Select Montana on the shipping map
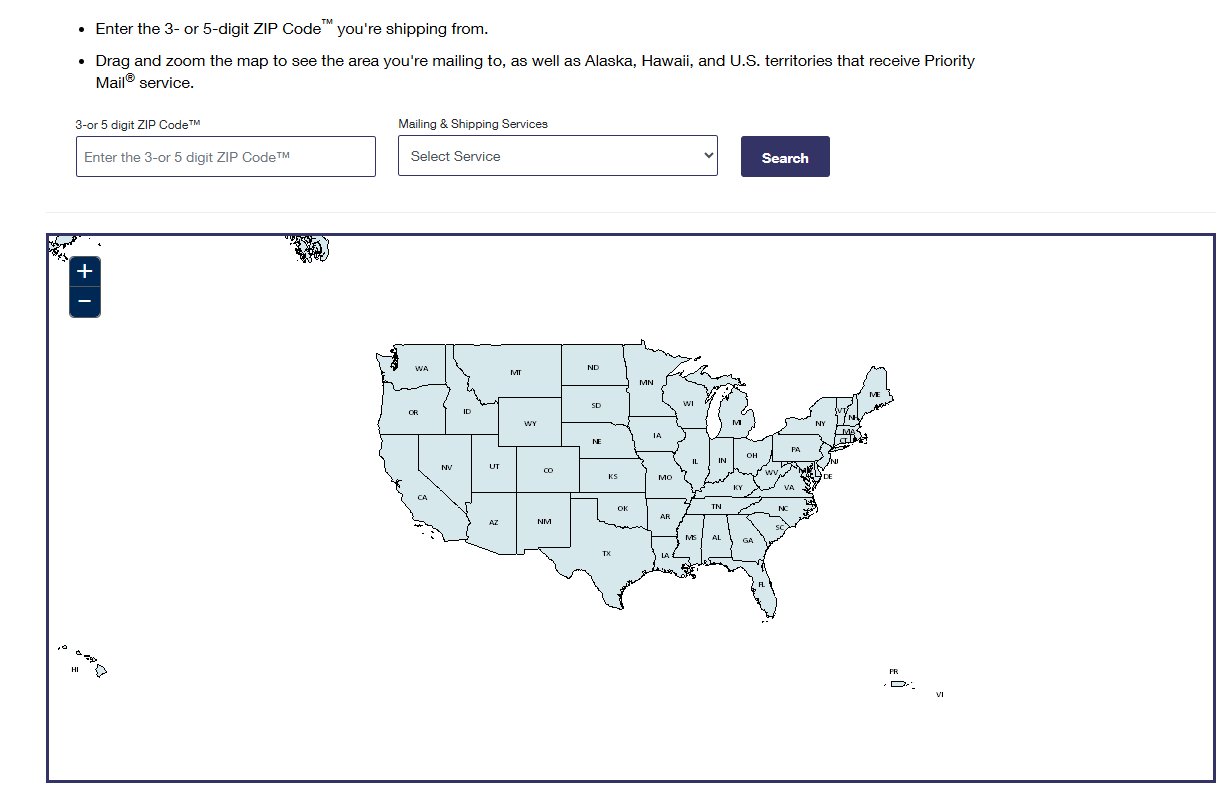Screen dimensions: 1227x808 [517, 370]
